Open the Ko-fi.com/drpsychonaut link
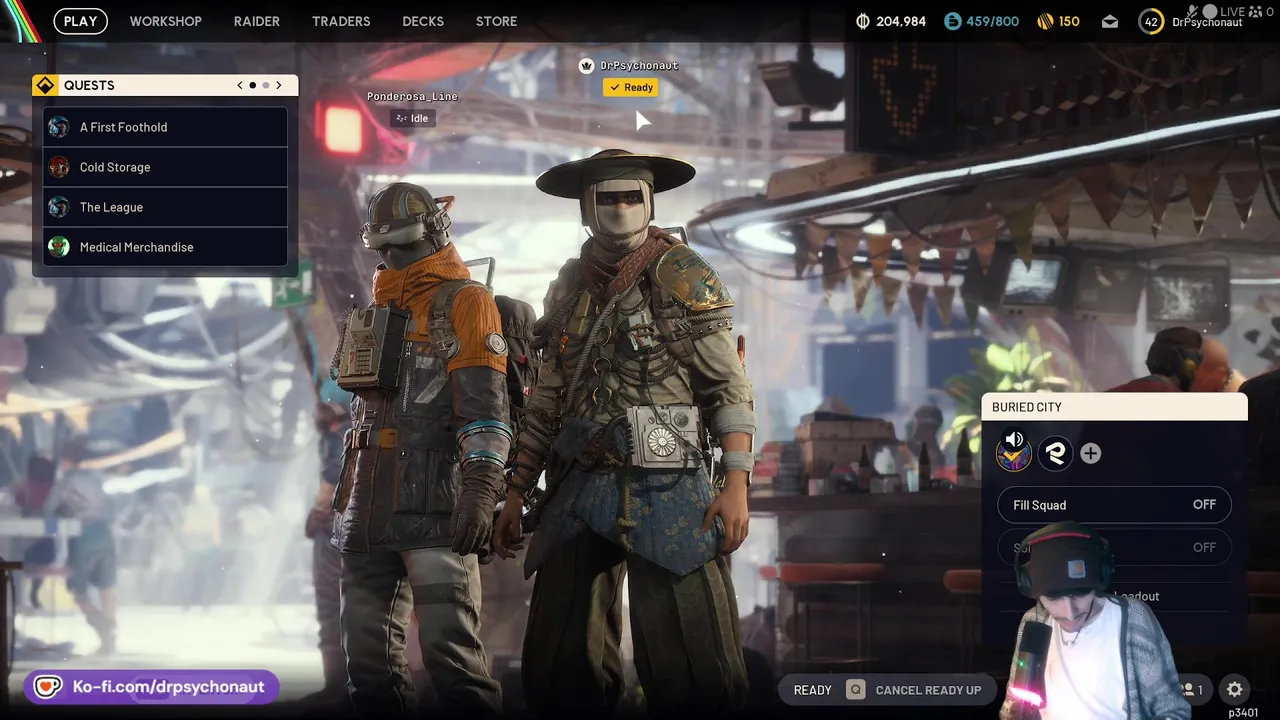This screenshot has height=720, width=1280. pyautogui.click(x=168, y=687)
